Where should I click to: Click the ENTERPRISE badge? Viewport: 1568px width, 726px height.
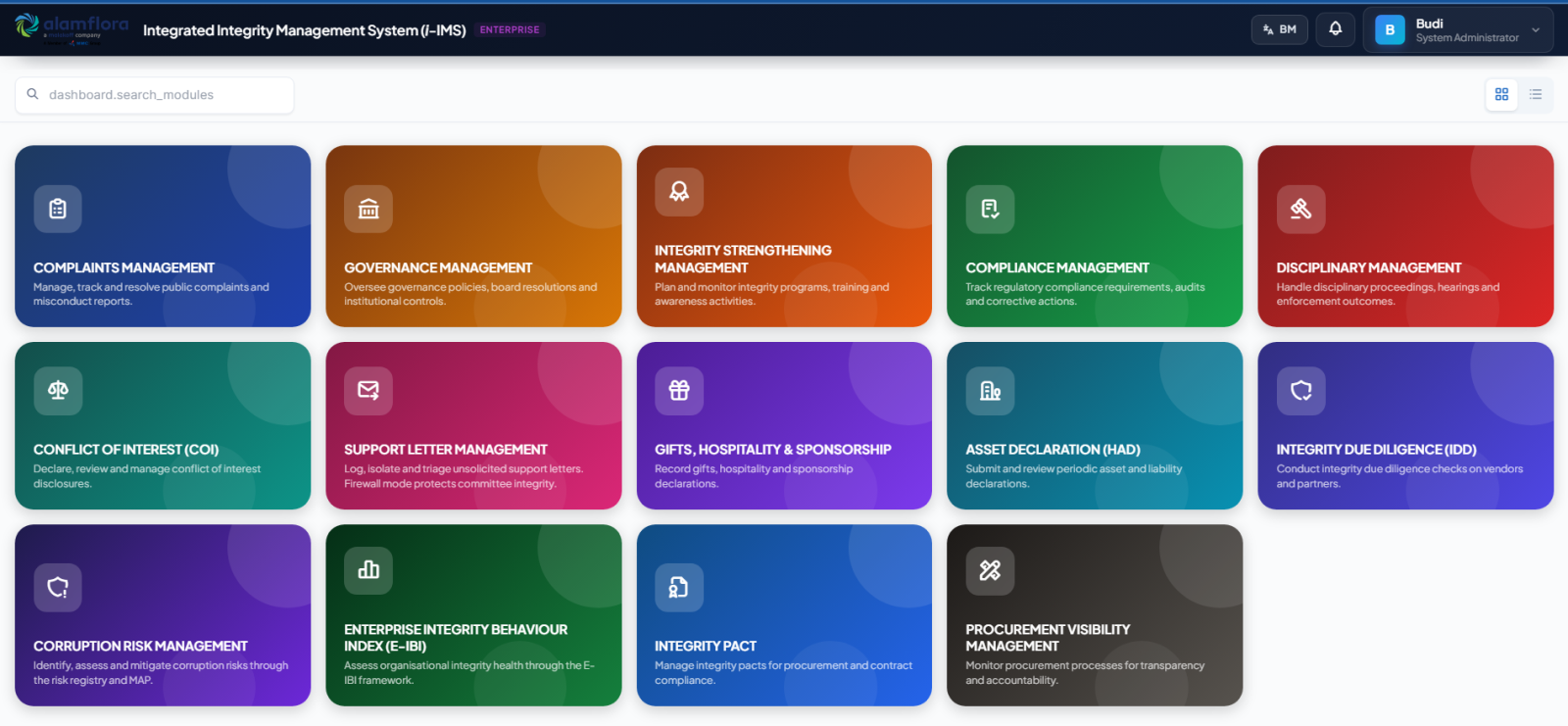tap(510, 30)
